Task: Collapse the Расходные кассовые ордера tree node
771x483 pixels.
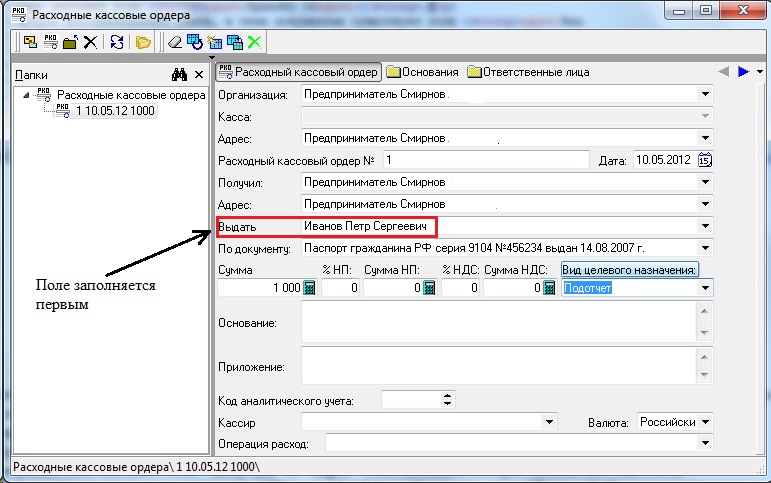Action: point(27,95)
